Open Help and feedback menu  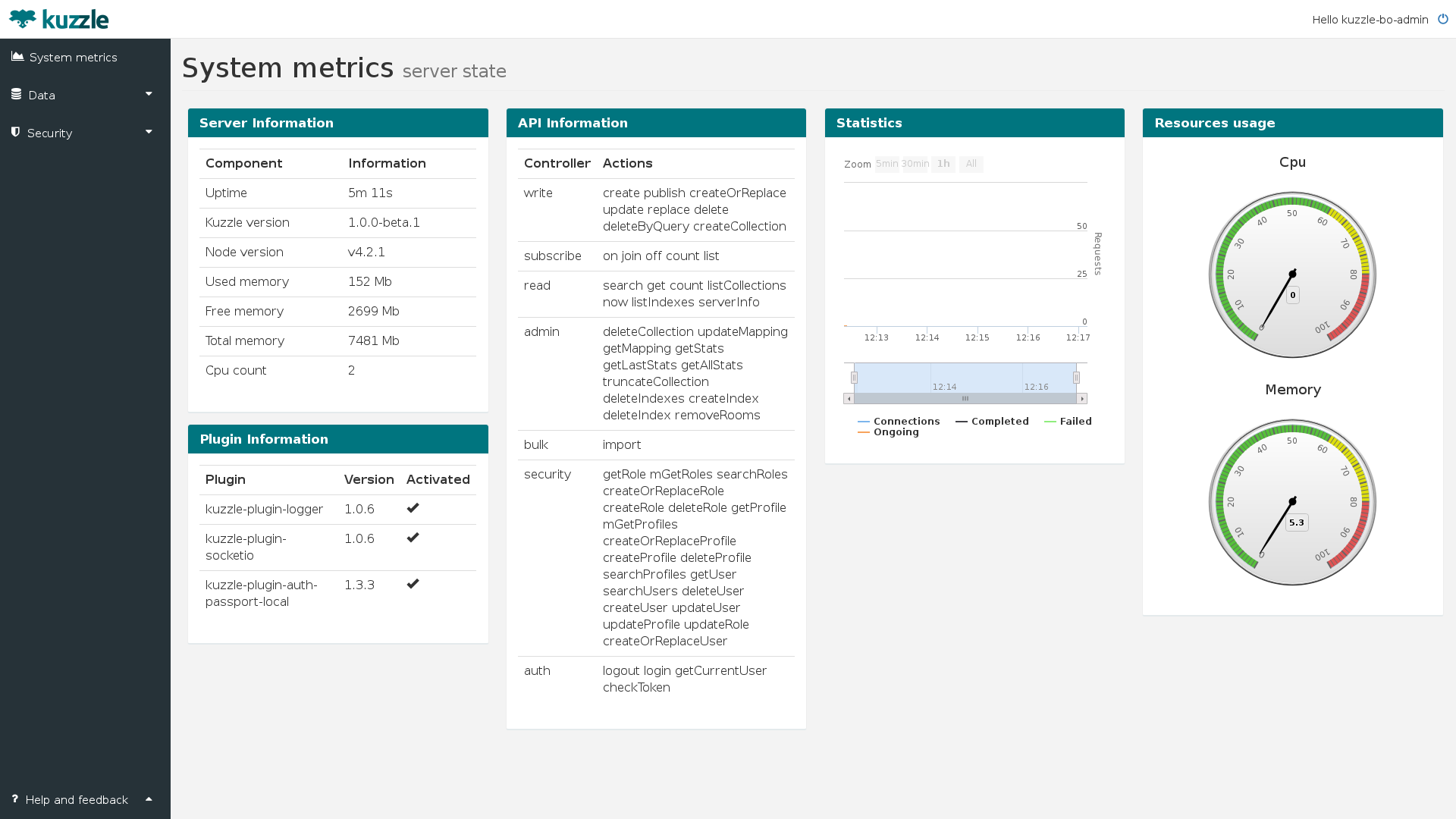tap(85, 800)
